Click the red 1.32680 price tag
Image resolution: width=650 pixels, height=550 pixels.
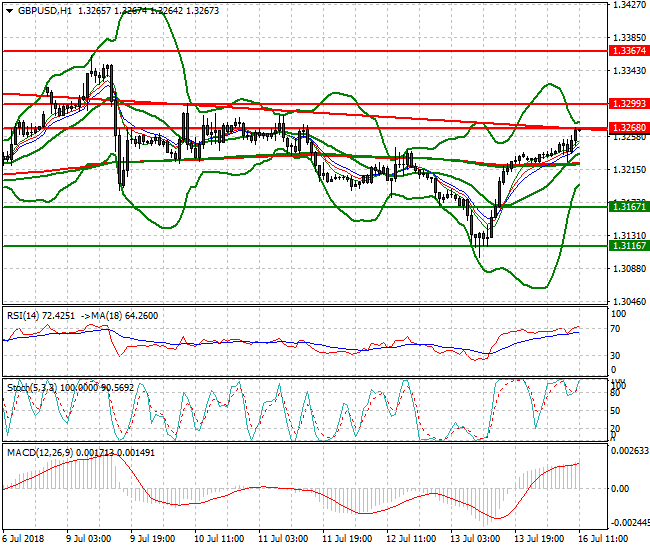pos(628,129)
